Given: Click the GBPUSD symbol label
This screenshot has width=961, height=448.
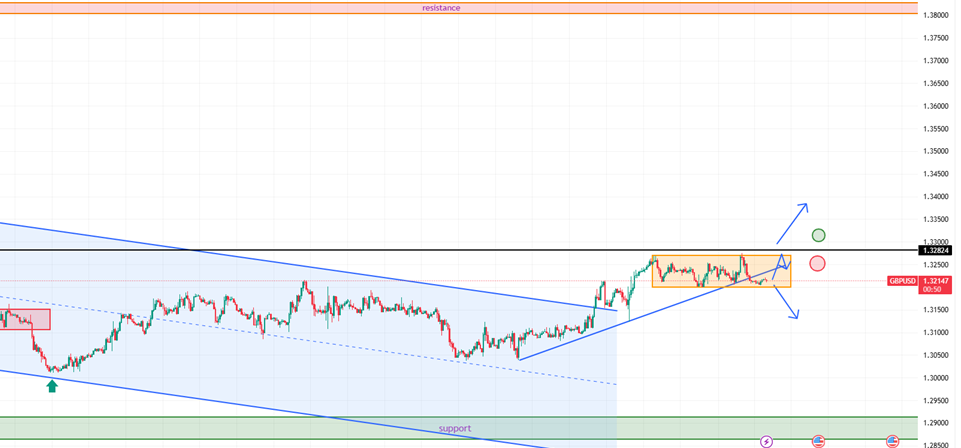Looking at the screenshot, I should tap(902, 281).
